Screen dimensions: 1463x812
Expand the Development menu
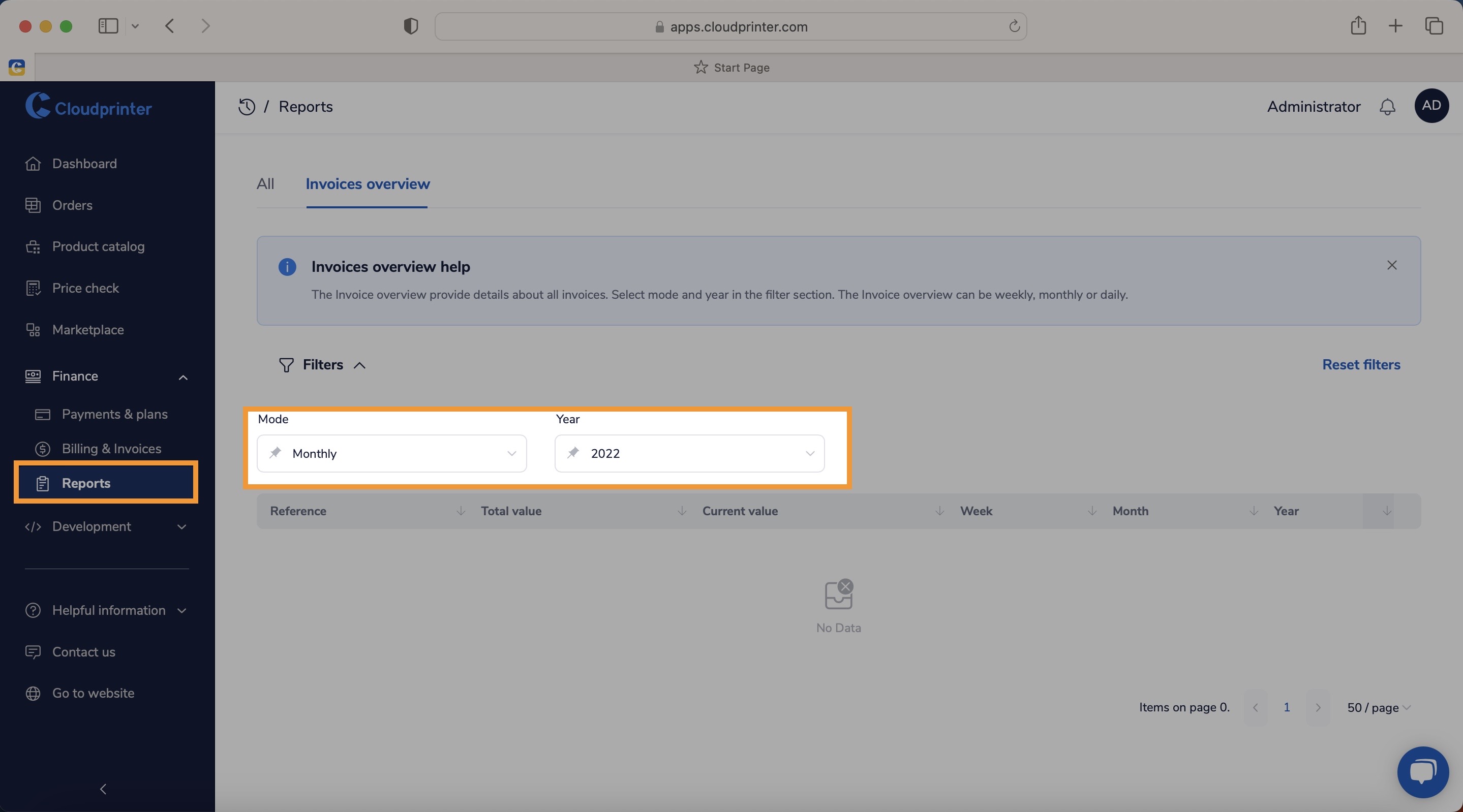182,527
